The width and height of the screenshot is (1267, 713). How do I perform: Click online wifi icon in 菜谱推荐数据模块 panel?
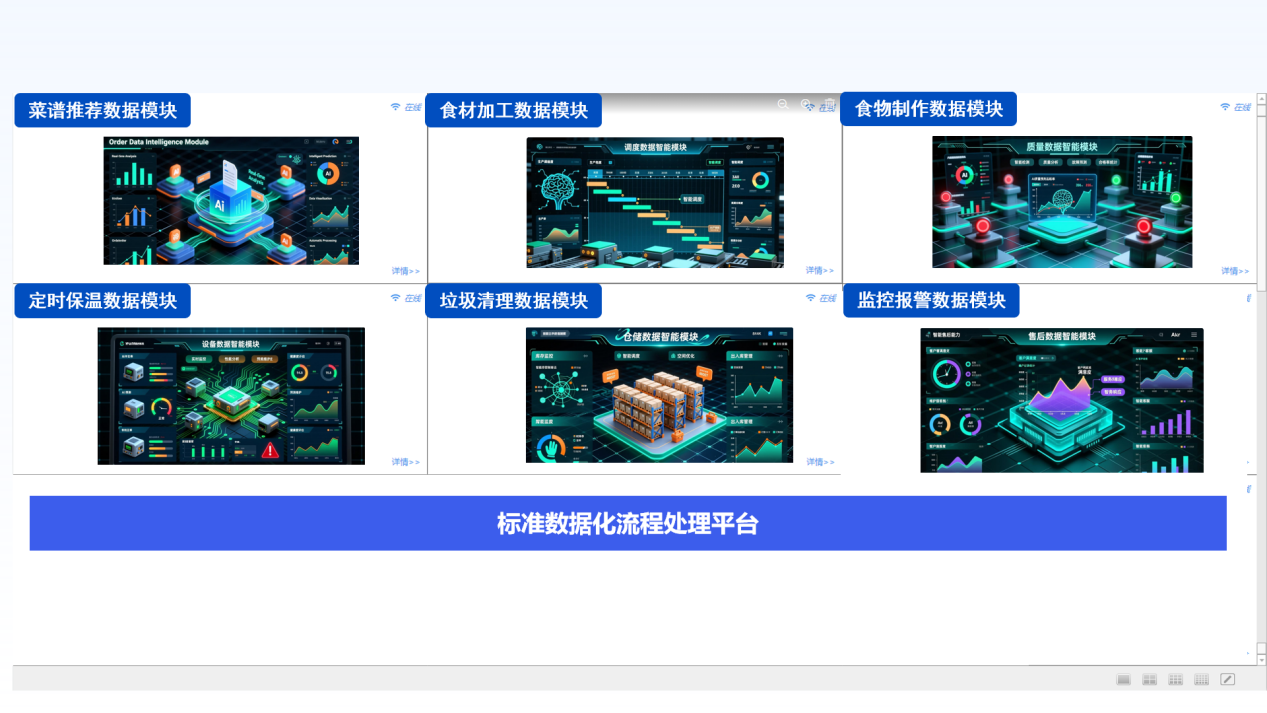pyautogui.click(x=395, y=107)
